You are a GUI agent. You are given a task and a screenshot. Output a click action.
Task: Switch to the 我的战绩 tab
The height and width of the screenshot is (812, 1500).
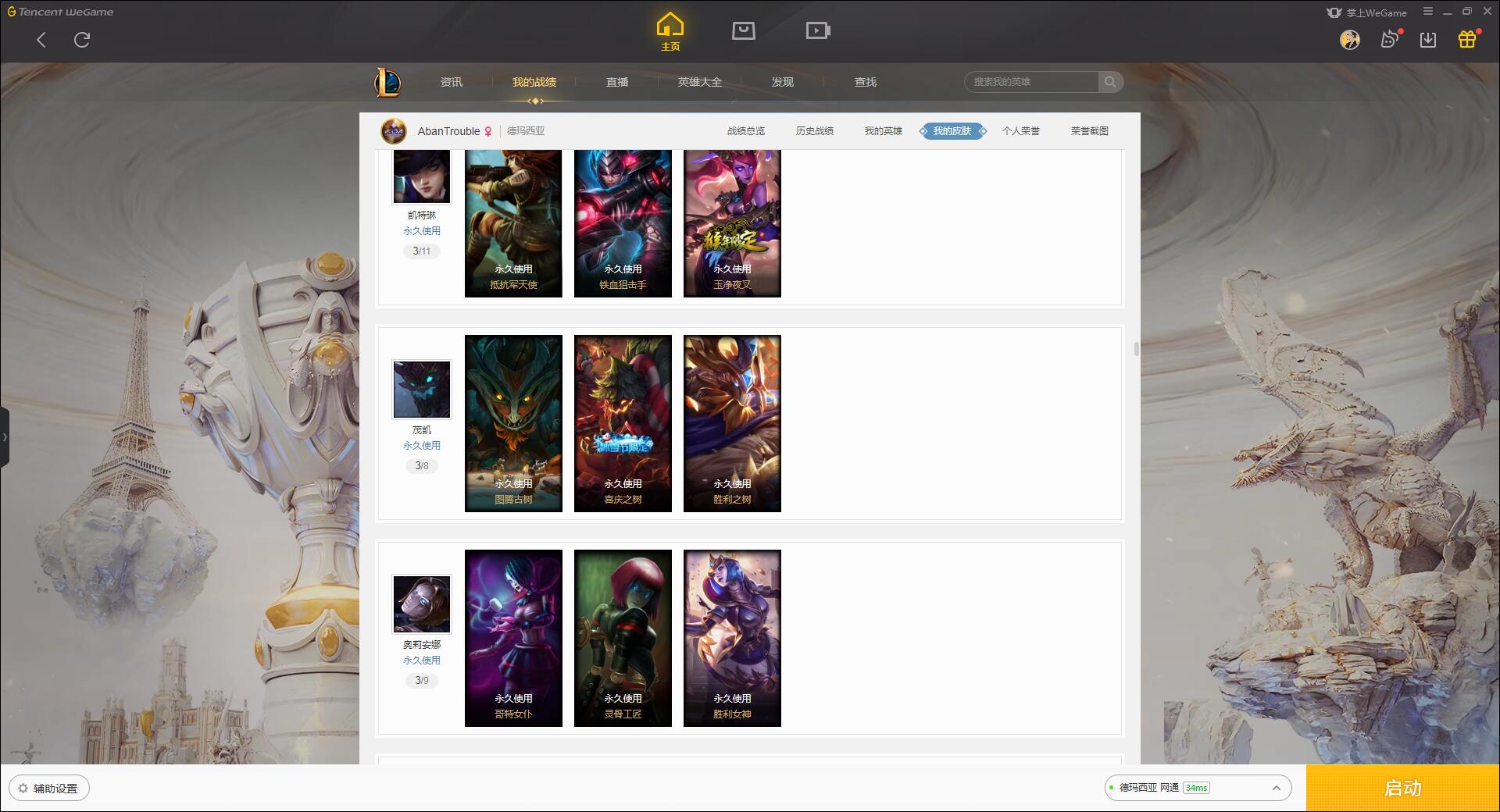[534, 82]
